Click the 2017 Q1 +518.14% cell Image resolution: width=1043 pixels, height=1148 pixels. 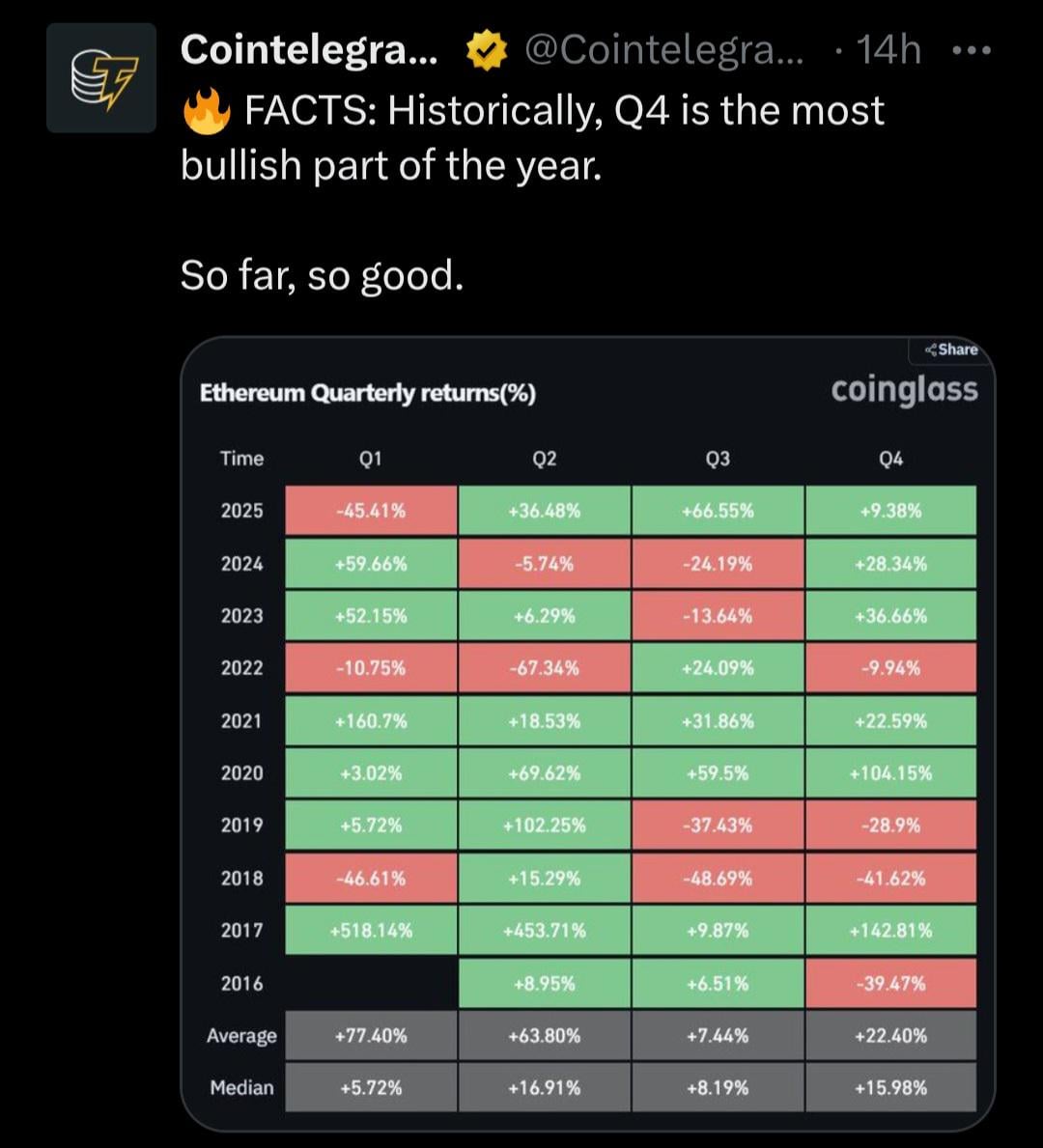371,930
